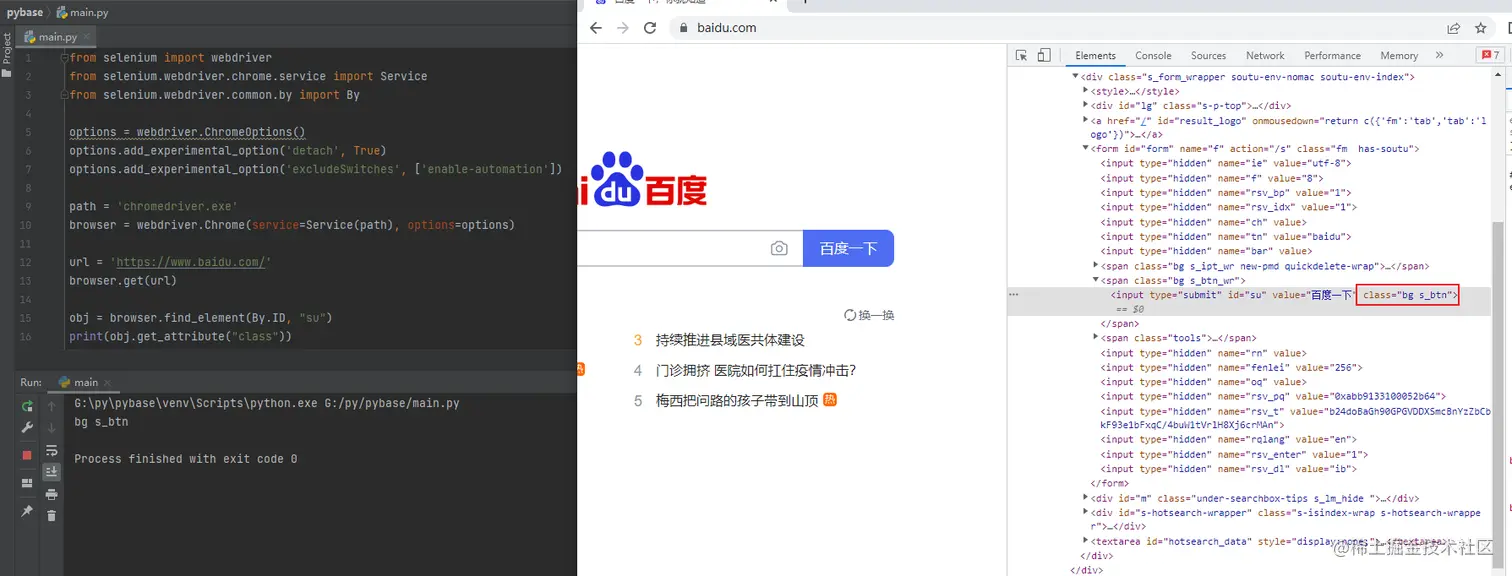Activate the DevTools inspect element picker
Screen dimensions: 1512x576
[x=1022, y=56]
